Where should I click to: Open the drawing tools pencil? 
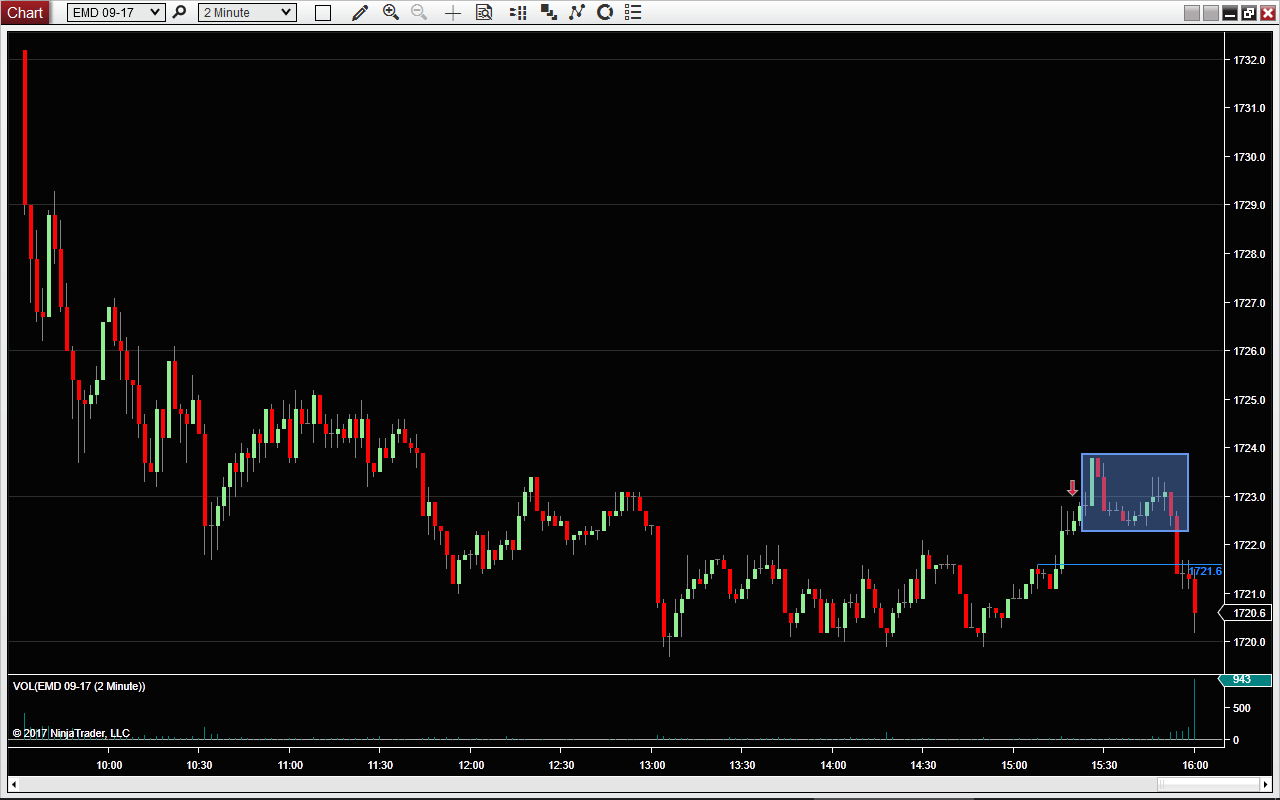coord(360,13)
